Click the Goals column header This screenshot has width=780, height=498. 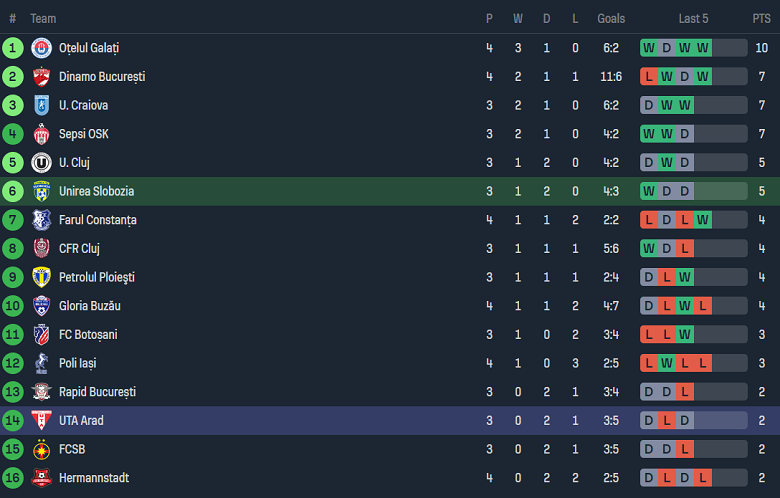(611, 18)
